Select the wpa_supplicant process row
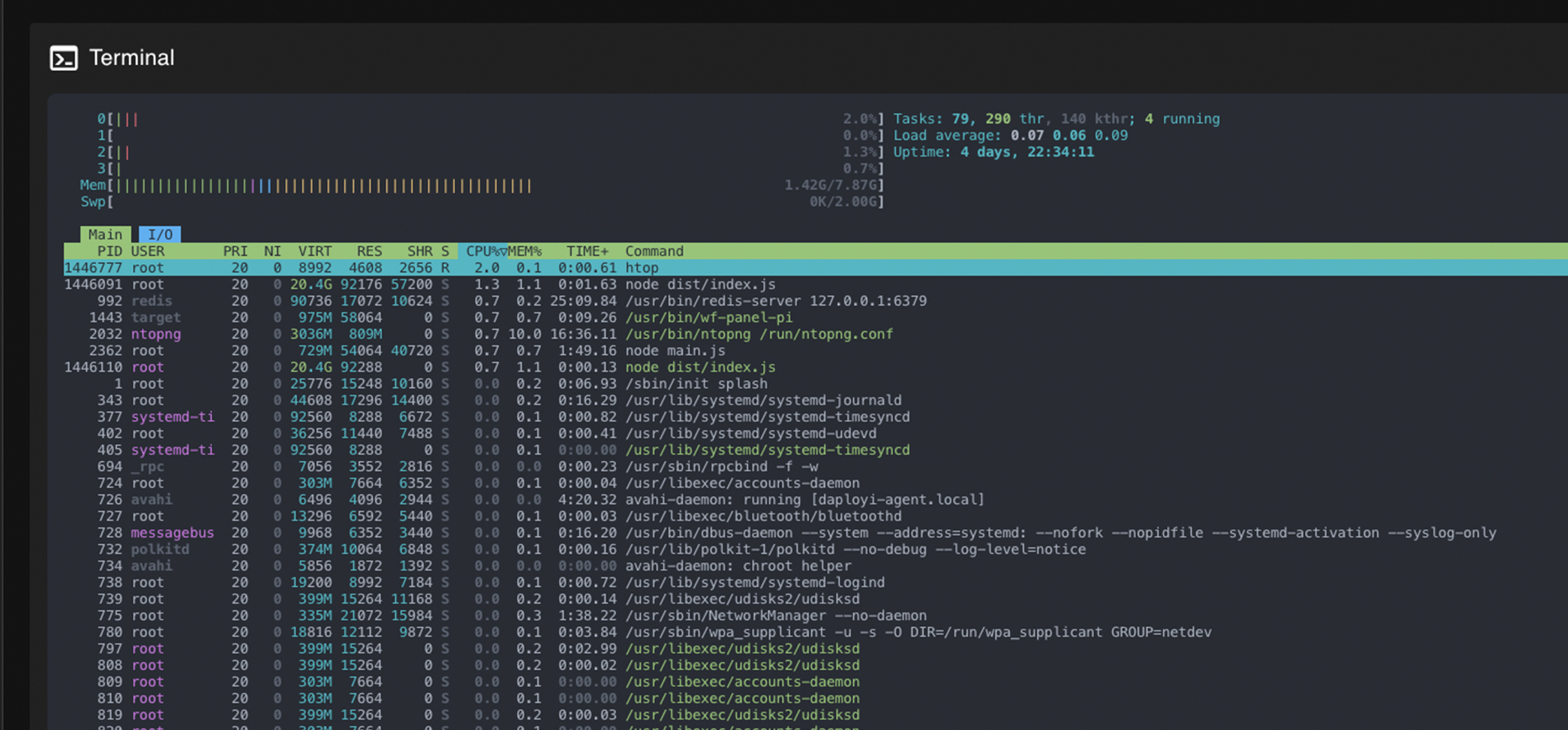This screenshot has height=730, width=1568. [x=815, y=632]
